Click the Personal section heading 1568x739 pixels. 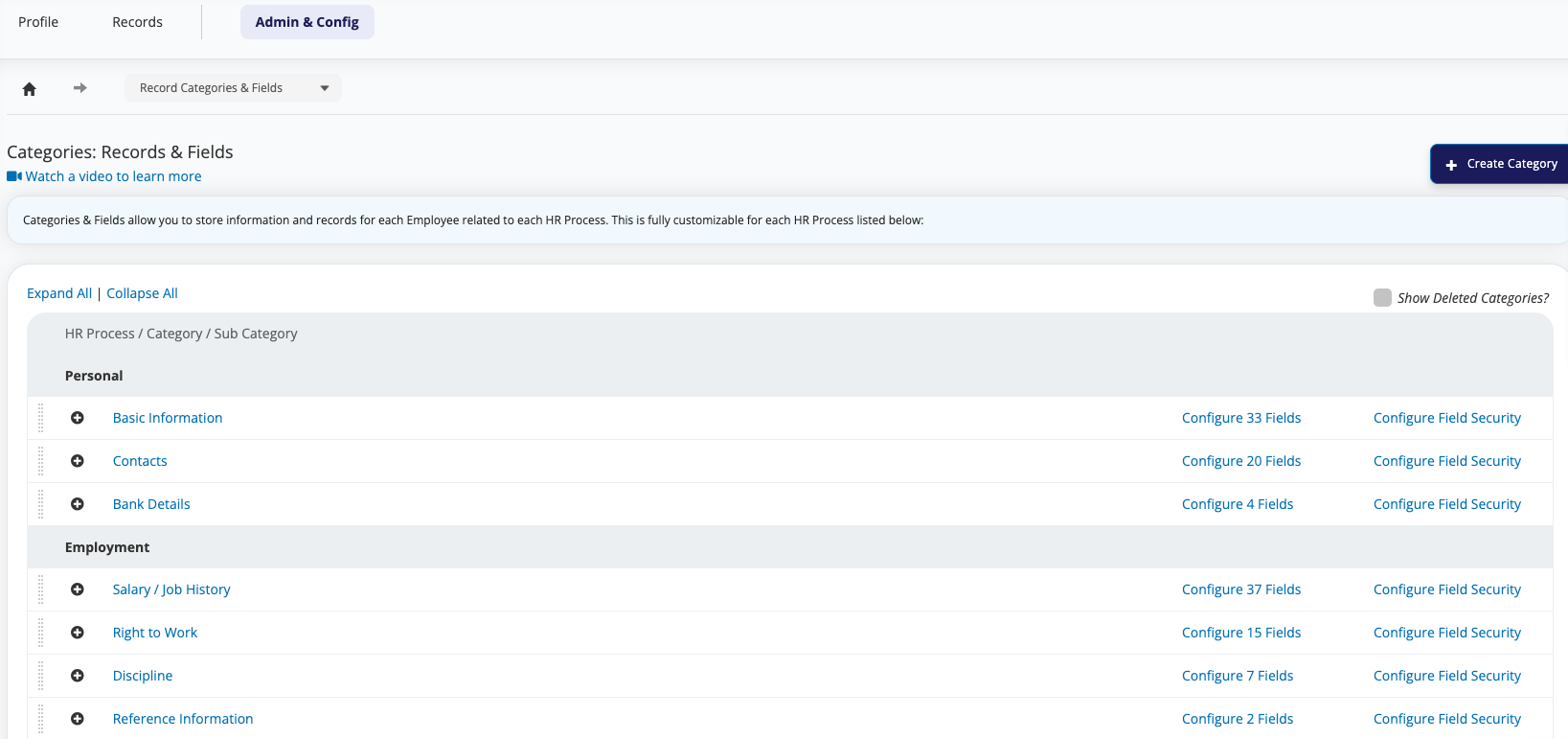(94, 376)
